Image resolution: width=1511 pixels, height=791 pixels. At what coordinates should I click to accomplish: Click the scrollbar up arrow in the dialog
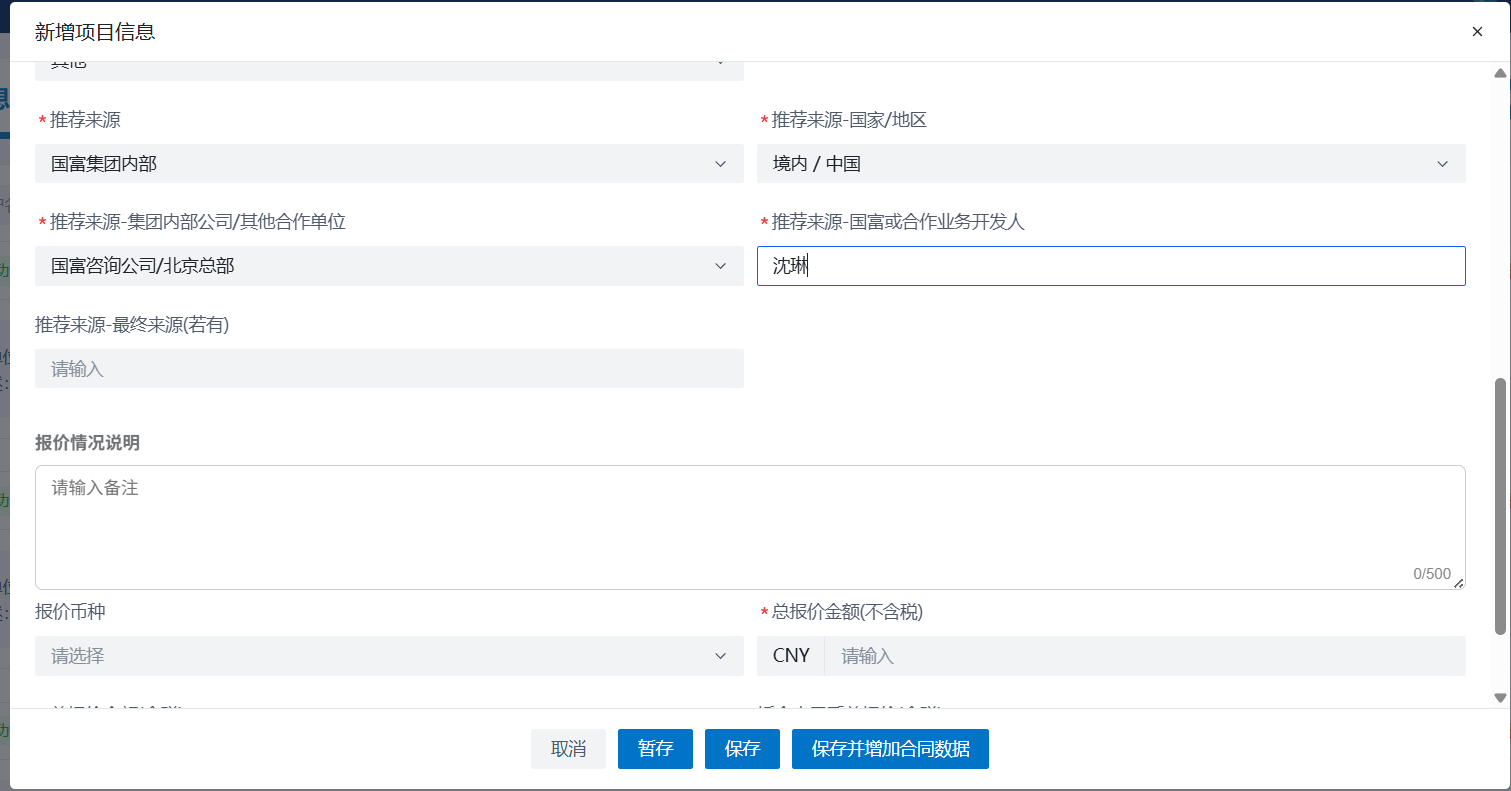click(x=1499, y=73)
